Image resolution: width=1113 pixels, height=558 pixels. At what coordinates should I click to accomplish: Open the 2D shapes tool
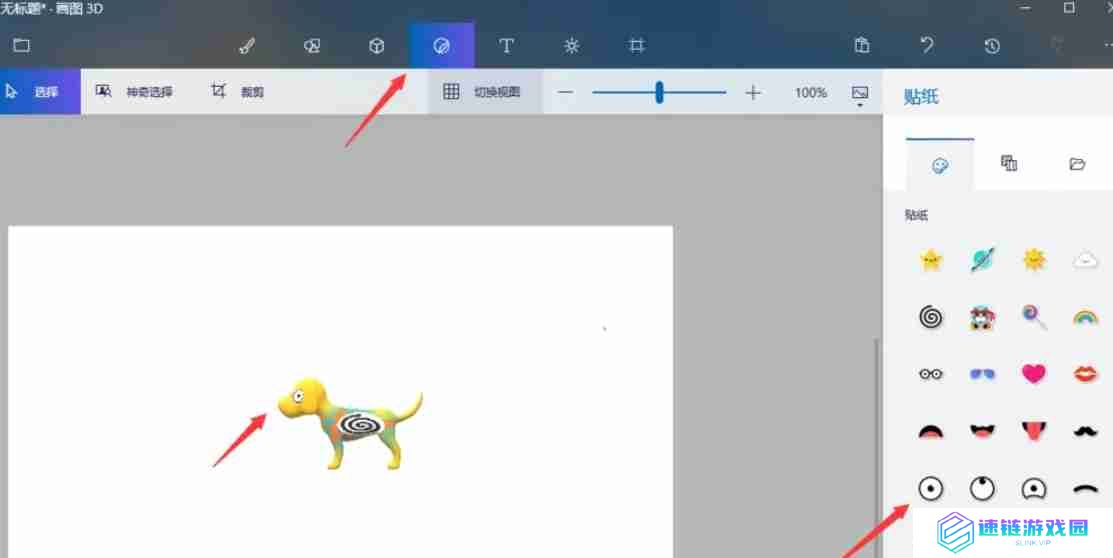pos(312,45)
